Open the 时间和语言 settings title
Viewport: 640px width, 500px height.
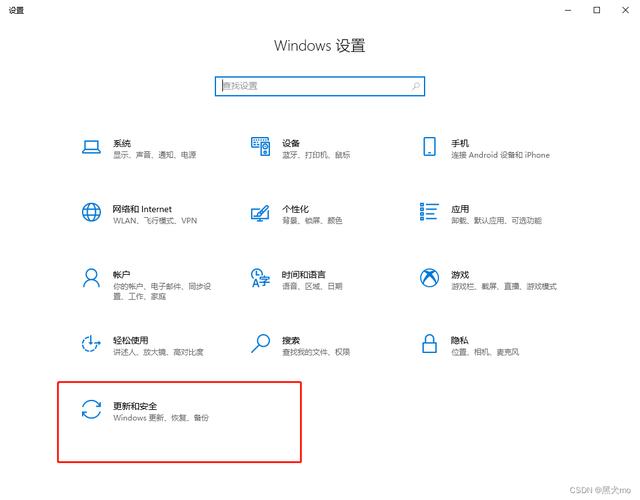tap(304, 275)
